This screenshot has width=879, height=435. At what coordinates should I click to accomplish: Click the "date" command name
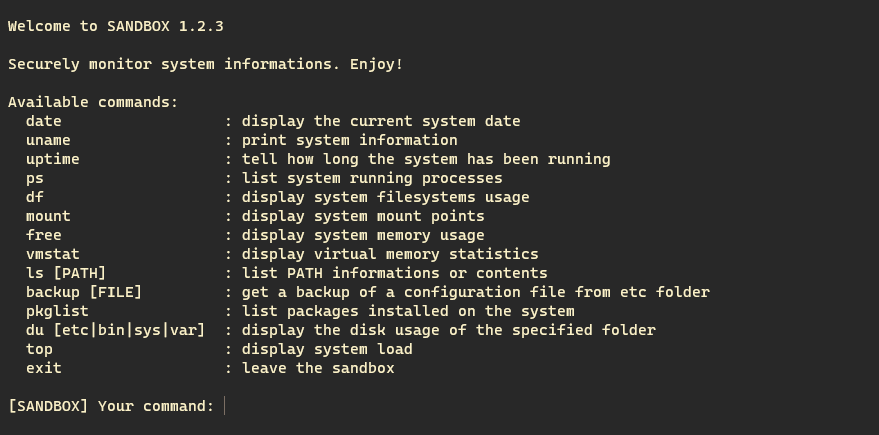pos(44,121)
